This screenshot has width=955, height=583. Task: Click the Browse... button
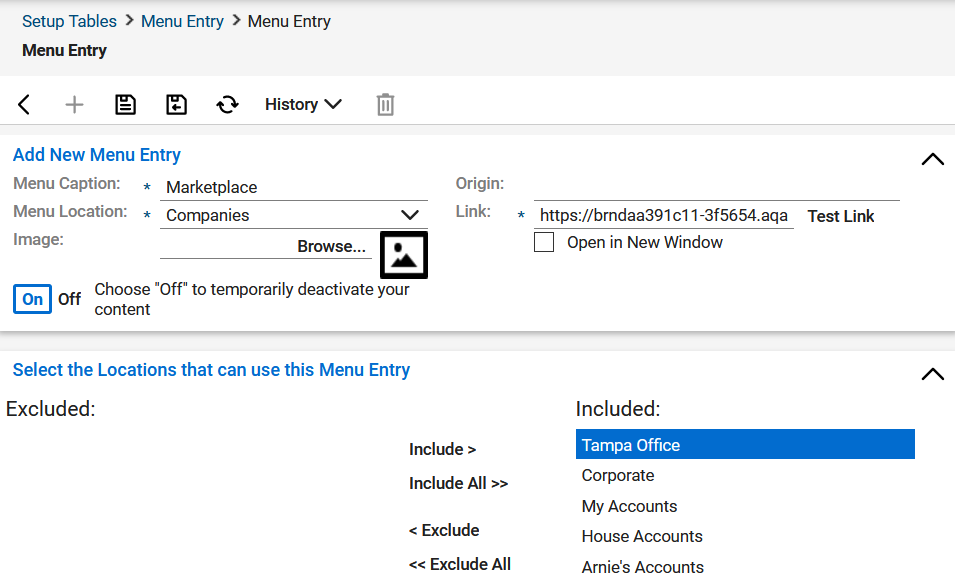coord(331,246)
